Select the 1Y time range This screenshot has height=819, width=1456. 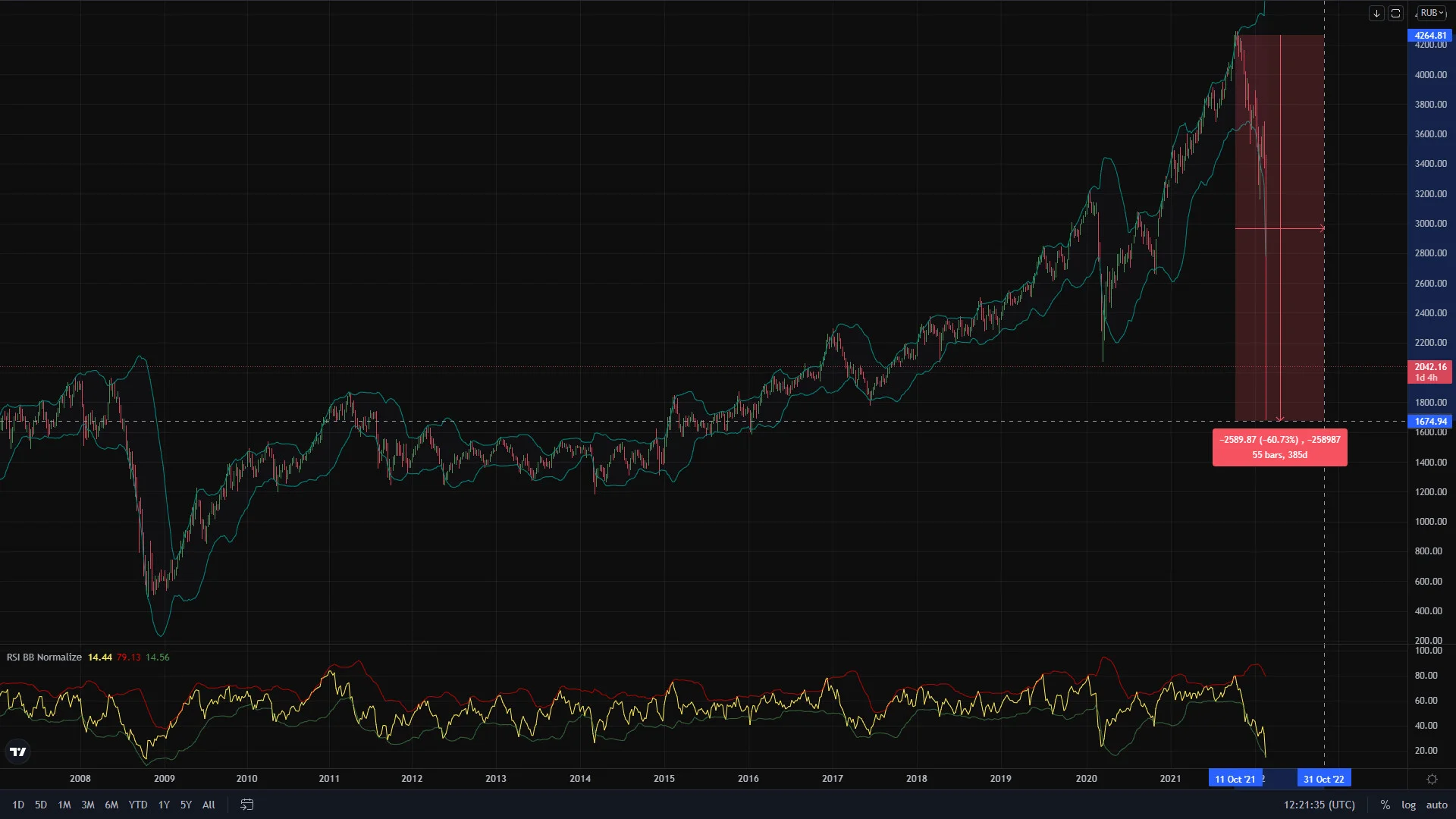(x=164, y=805)
